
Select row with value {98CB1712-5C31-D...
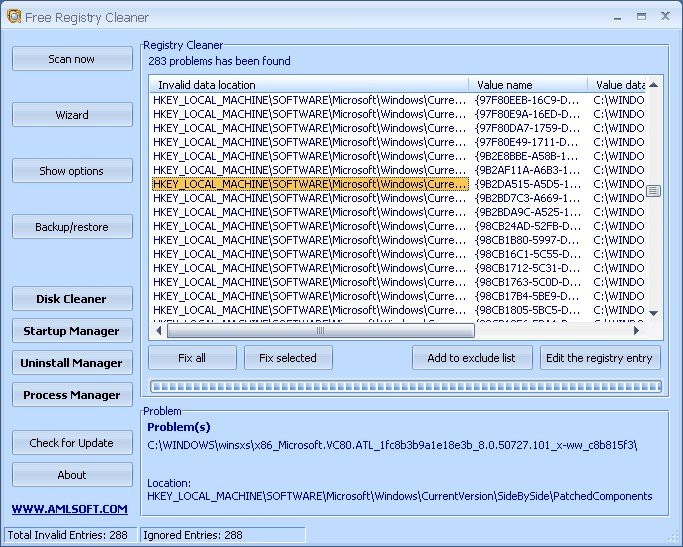(x=398, y=268)
